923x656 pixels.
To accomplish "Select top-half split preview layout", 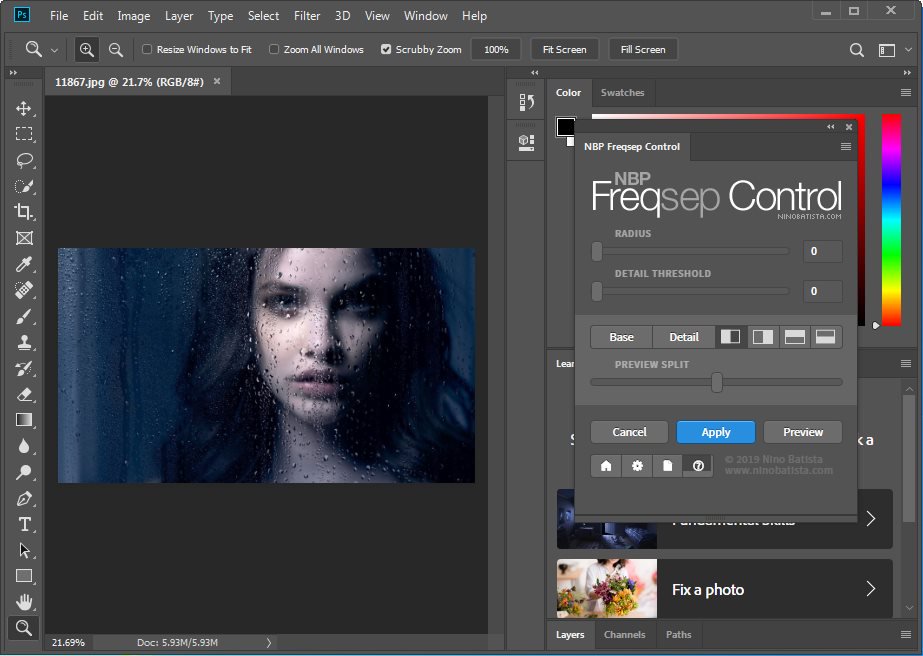I will point(795,337).
